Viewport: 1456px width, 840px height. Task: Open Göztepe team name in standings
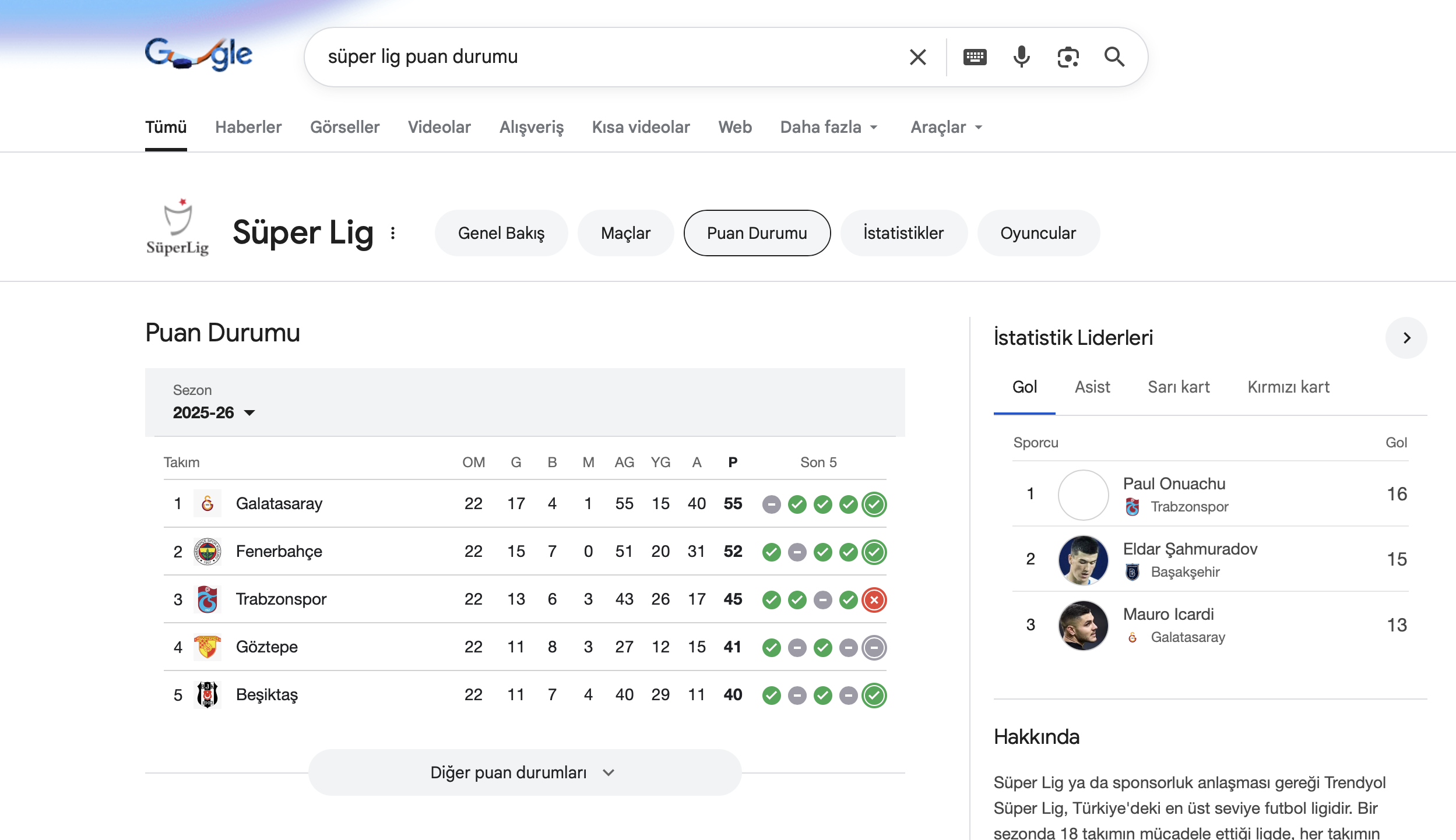tap(267, 647)
